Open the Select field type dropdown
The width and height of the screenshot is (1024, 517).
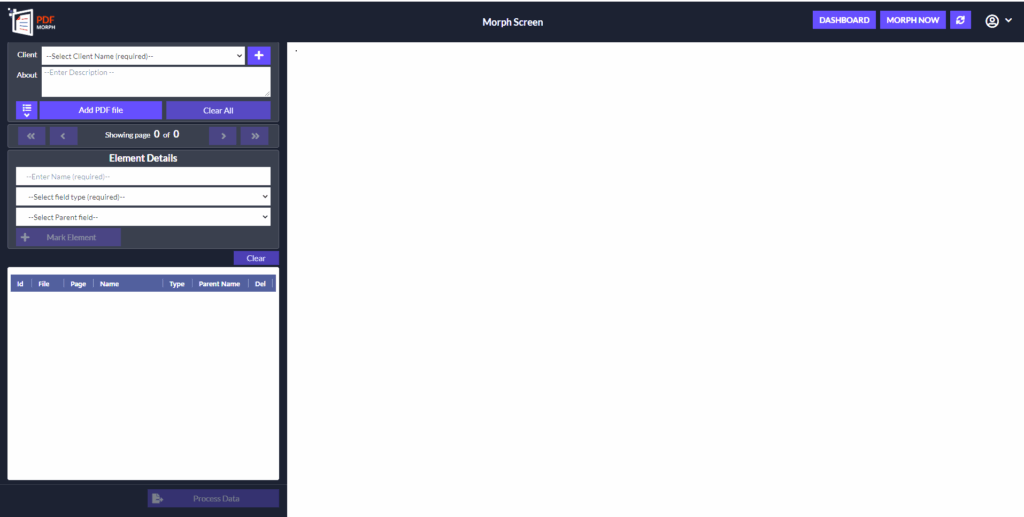click(x=143, y=196)
